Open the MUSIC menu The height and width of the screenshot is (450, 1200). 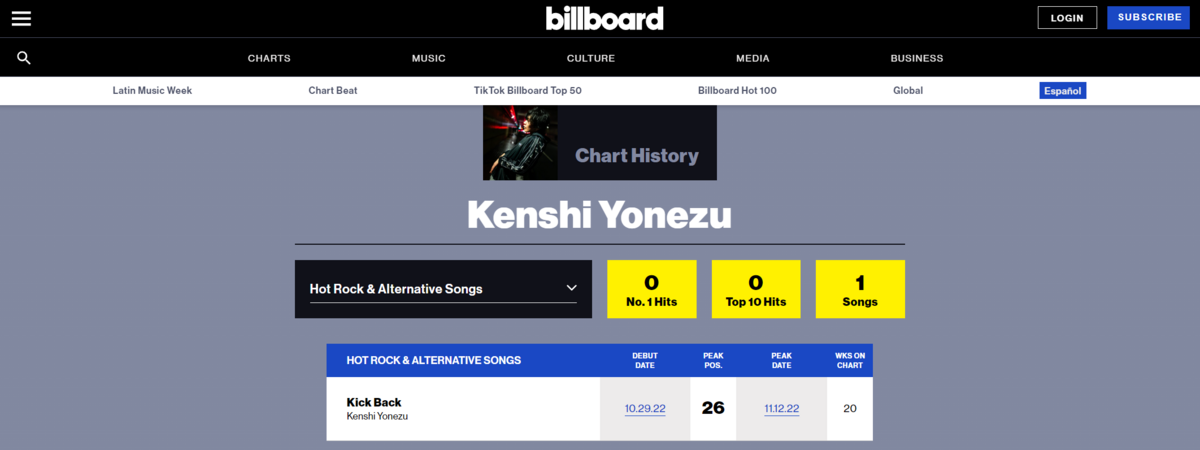point(429,58)
